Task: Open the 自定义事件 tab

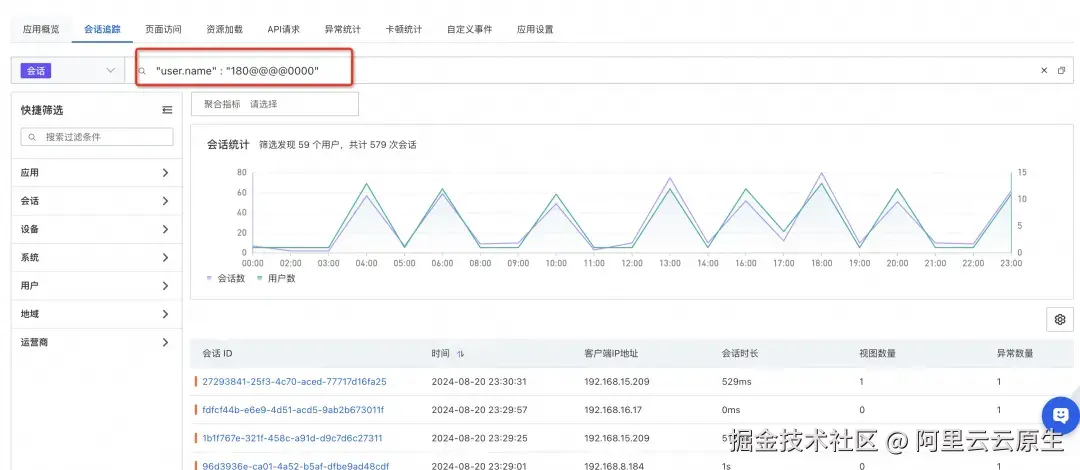Action: click(470, 30)
